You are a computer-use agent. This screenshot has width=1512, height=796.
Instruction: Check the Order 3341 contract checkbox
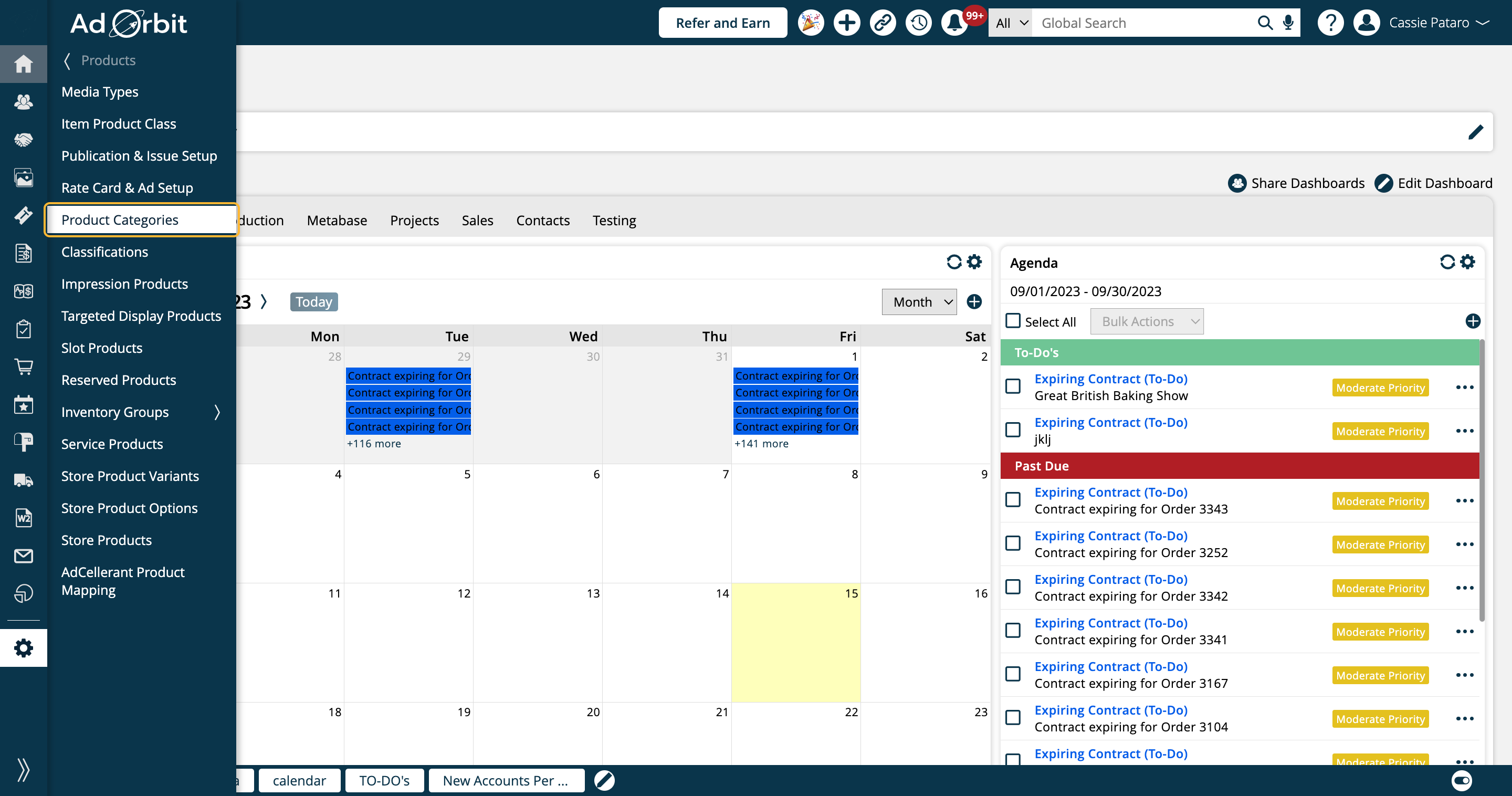pyautogui.click(x=1013, y=631)
